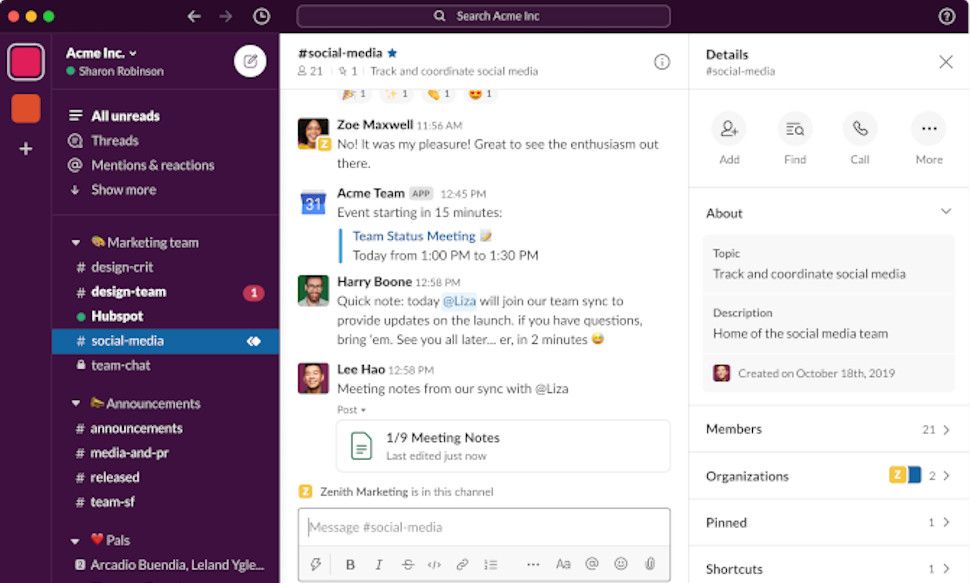Click the pinned items count in header
970x583 pixels.
[x=348, y=71]
